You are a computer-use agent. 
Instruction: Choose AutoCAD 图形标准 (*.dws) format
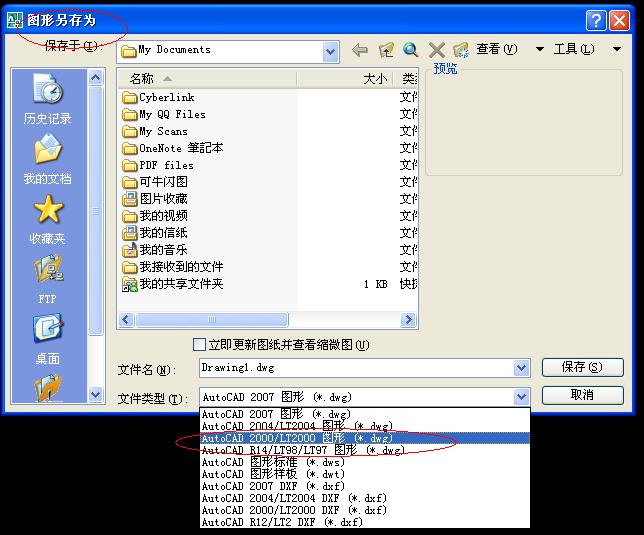(365, 462)
